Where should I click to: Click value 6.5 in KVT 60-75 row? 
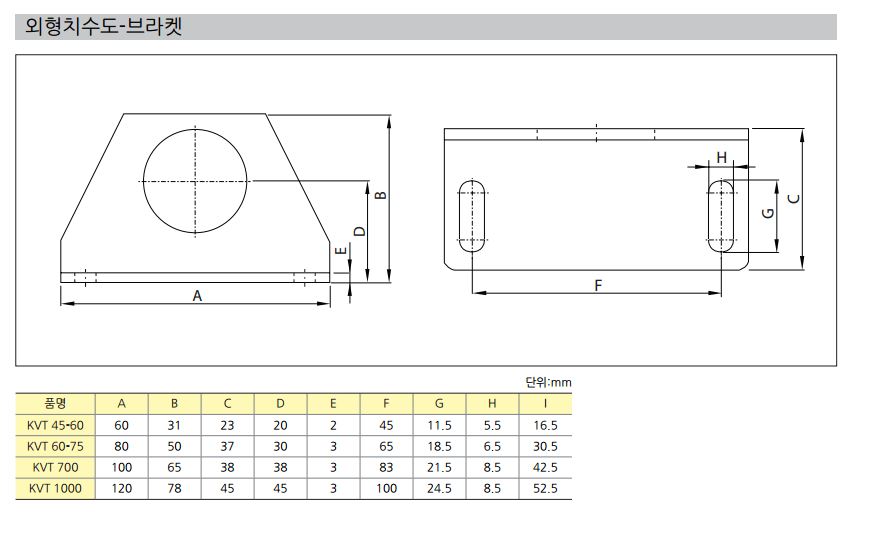click(492, 446)
